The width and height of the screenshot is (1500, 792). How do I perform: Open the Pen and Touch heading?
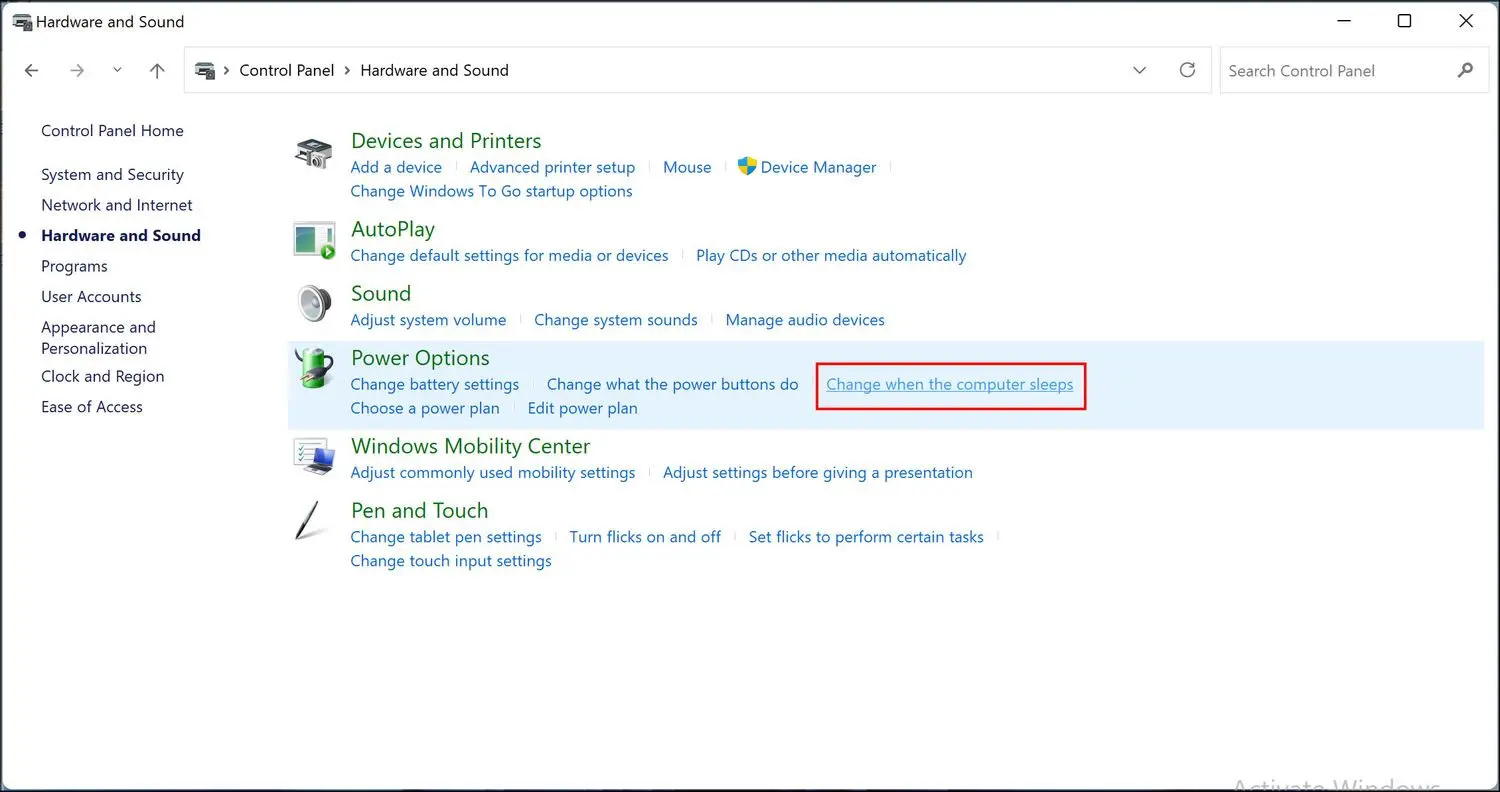(419, 511)
